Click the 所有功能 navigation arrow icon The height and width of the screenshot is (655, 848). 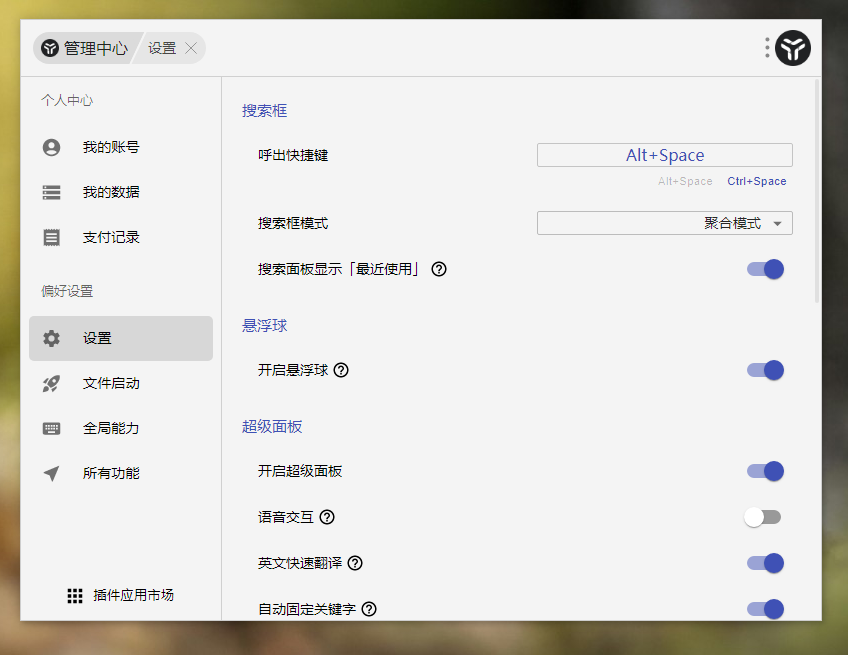click(x=51, y=473)
